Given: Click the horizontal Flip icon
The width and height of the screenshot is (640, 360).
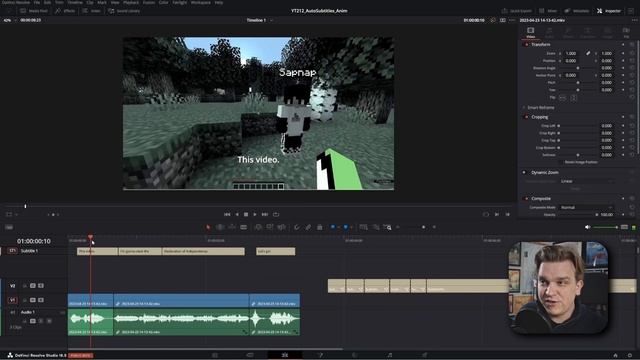Looking at the screenshot, I should 562,98.
